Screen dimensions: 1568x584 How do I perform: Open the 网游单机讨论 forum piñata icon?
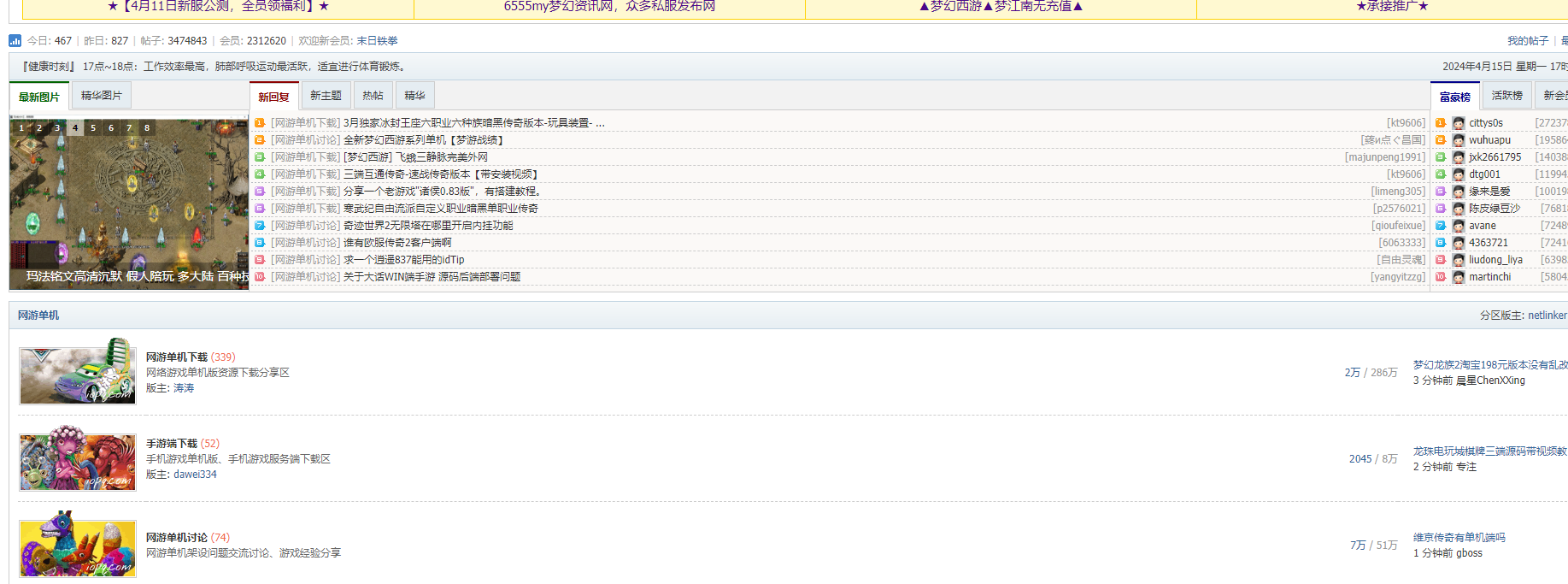(78, 546)
